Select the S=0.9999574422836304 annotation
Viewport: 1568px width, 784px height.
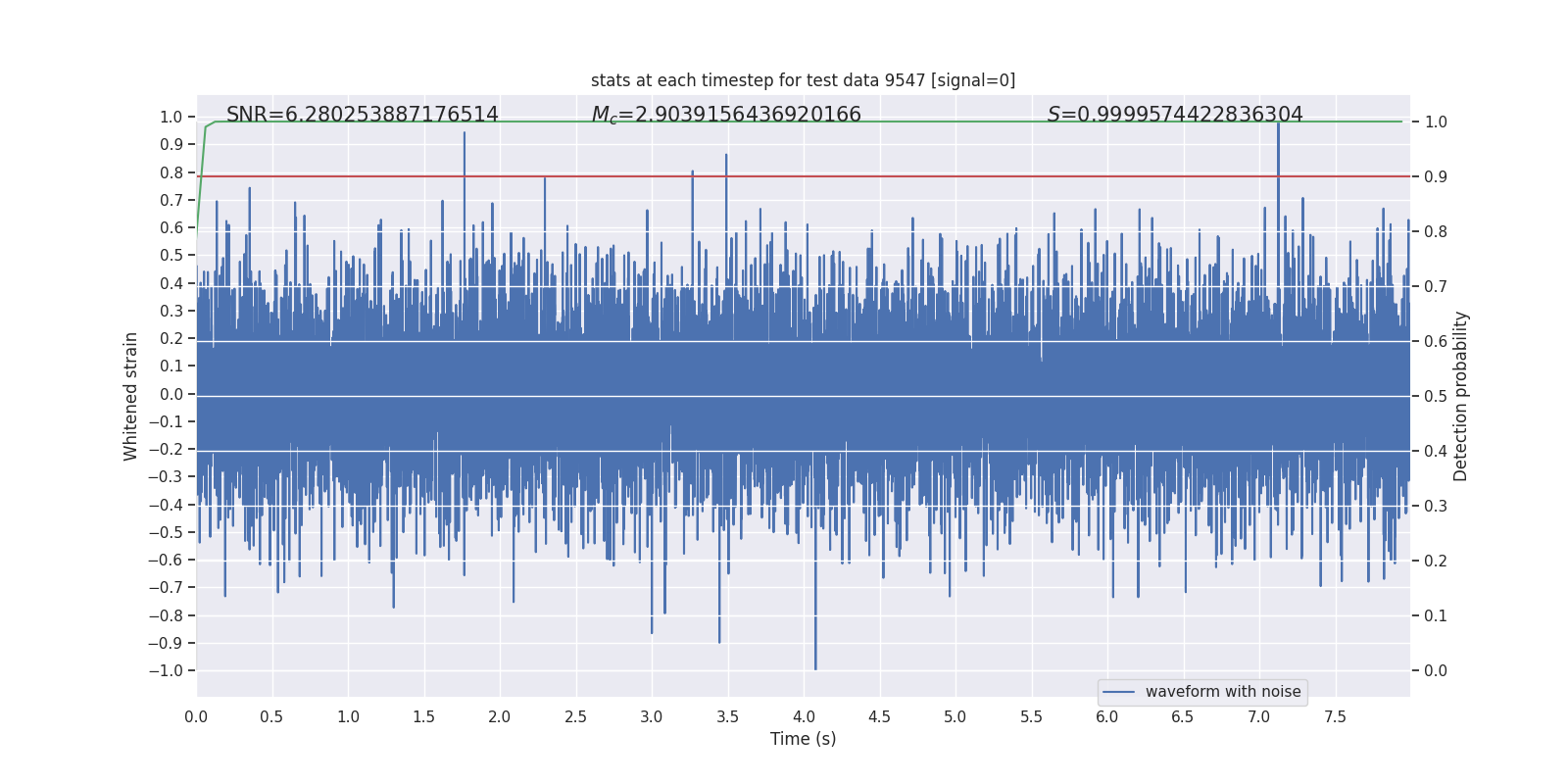click(1175, 115)
